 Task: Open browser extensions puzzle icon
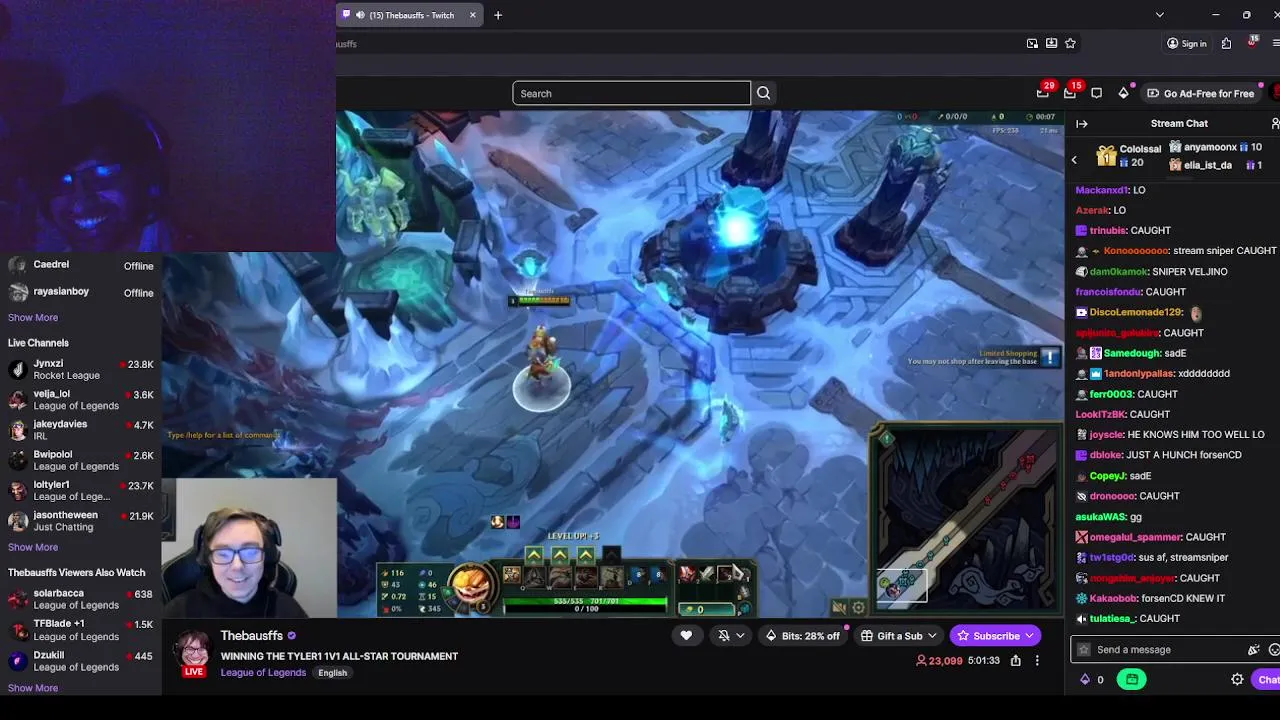coord(1226,44)
